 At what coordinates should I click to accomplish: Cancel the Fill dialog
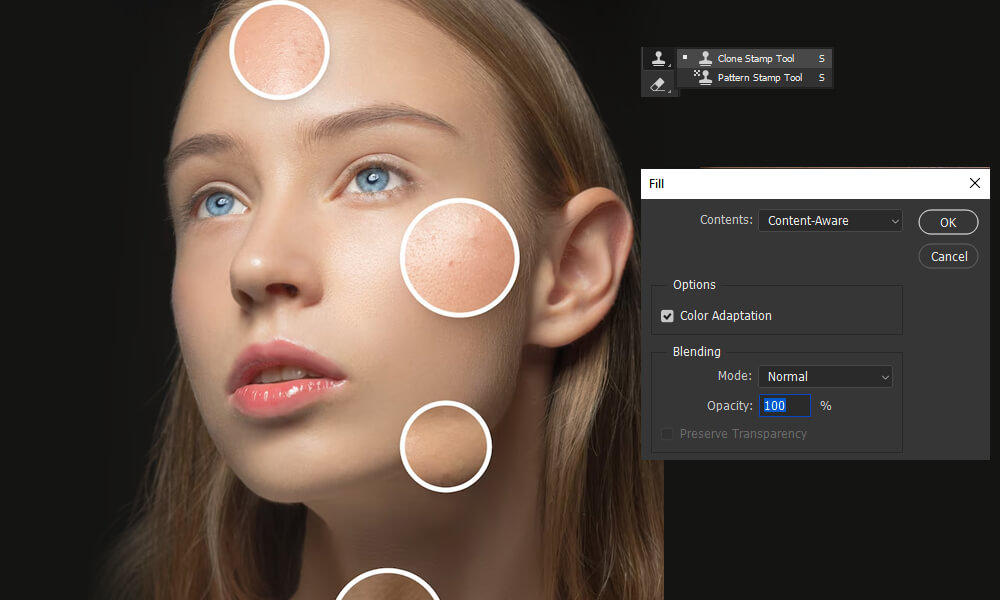pyautogui.click(x=948, y=256)
